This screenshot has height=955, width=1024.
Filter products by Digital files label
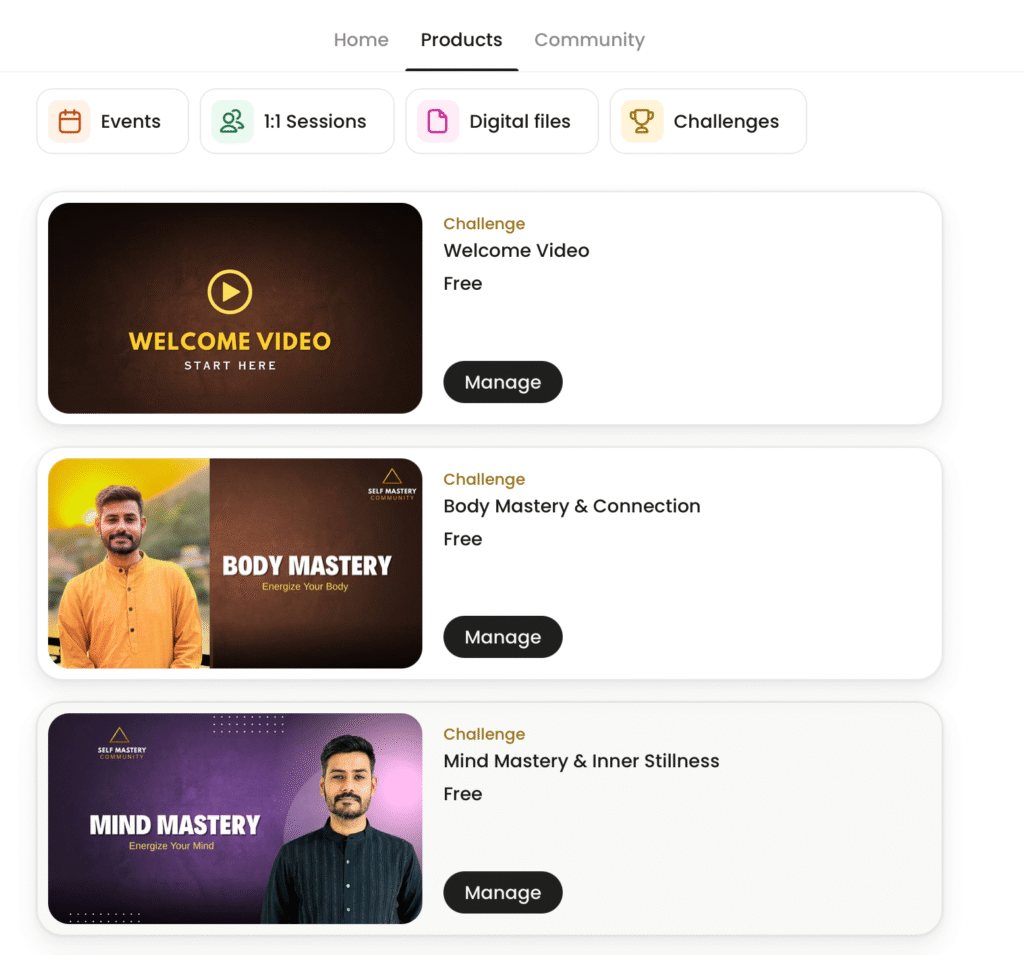520,122
